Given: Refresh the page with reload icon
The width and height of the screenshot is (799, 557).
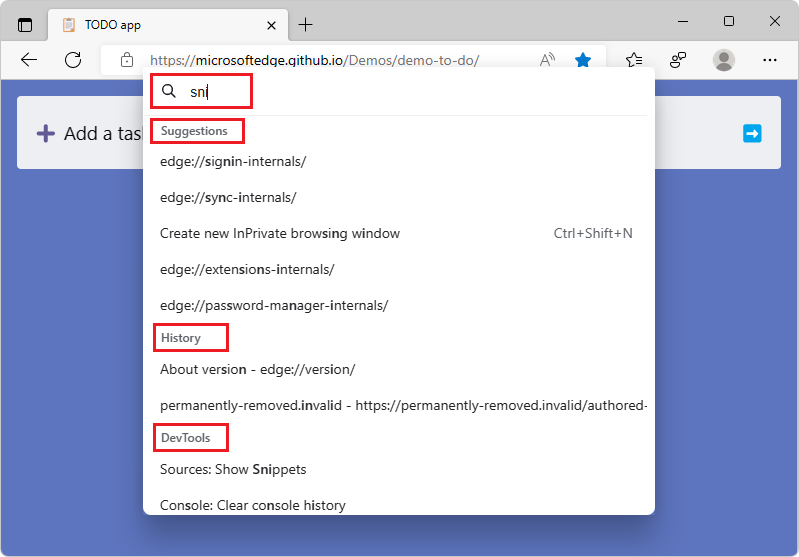Looking at the screenshot, I should point(73,60).
